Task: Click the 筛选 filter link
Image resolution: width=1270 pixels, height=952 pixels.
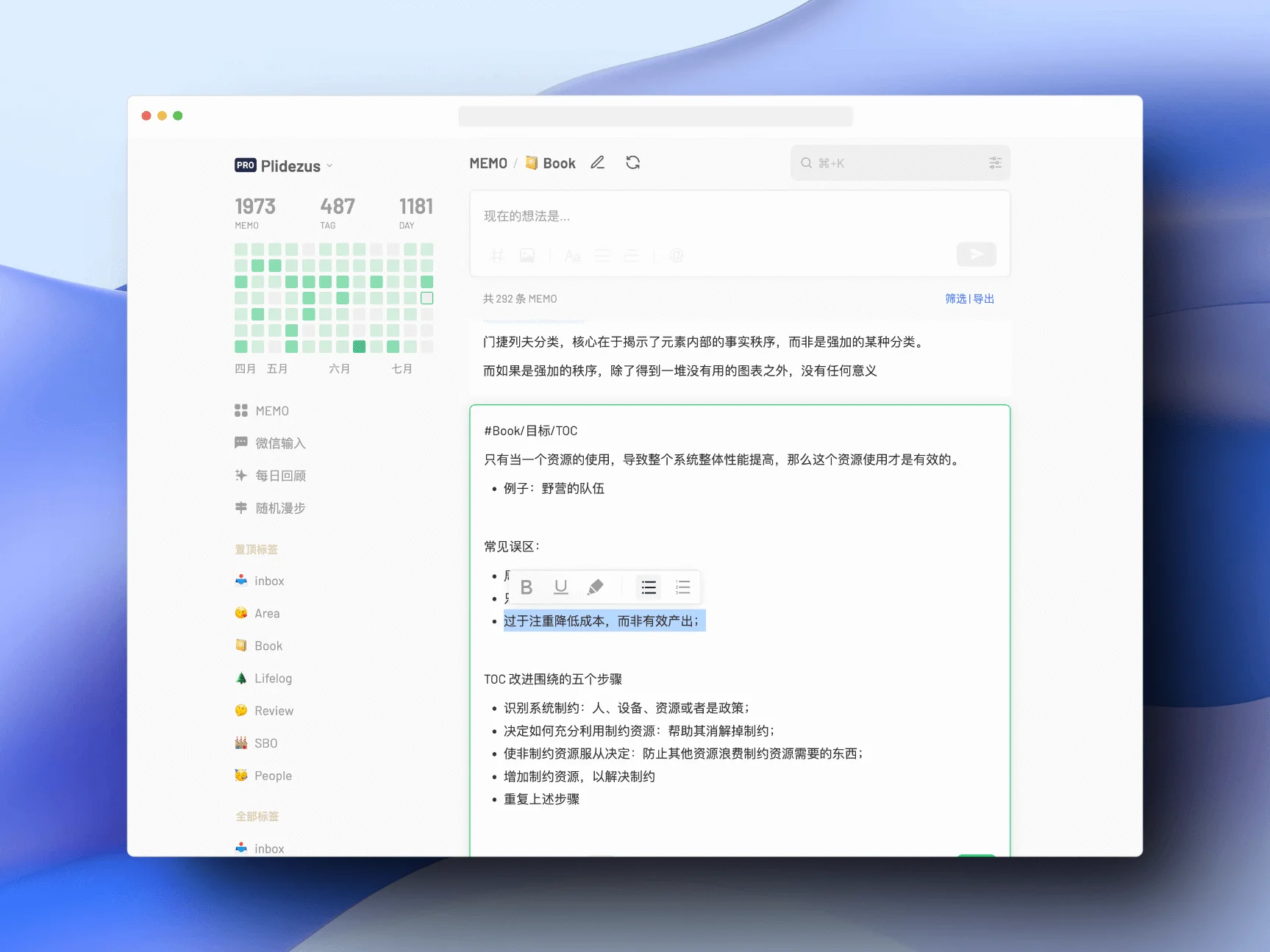Action: coord(956,298)
